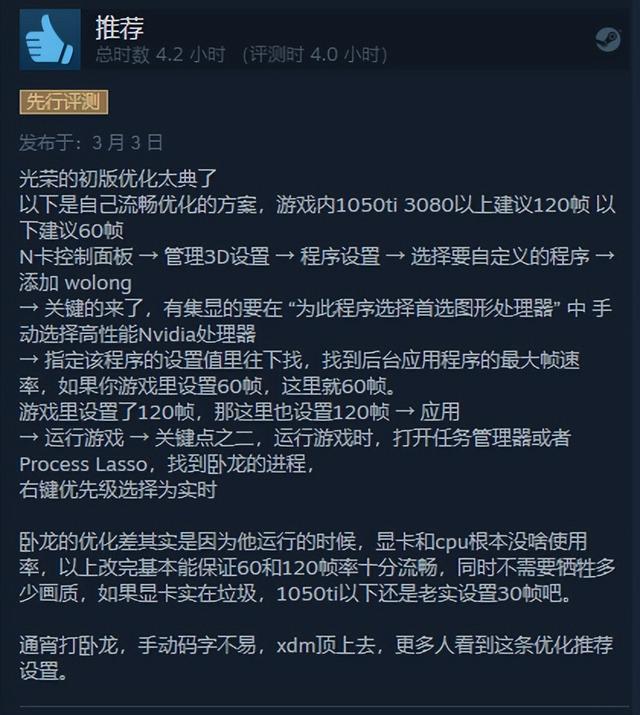Viewport: 640px width, 715px height.
Task: Click the 管理3D设置 text in the review
Action: point(217,257)
